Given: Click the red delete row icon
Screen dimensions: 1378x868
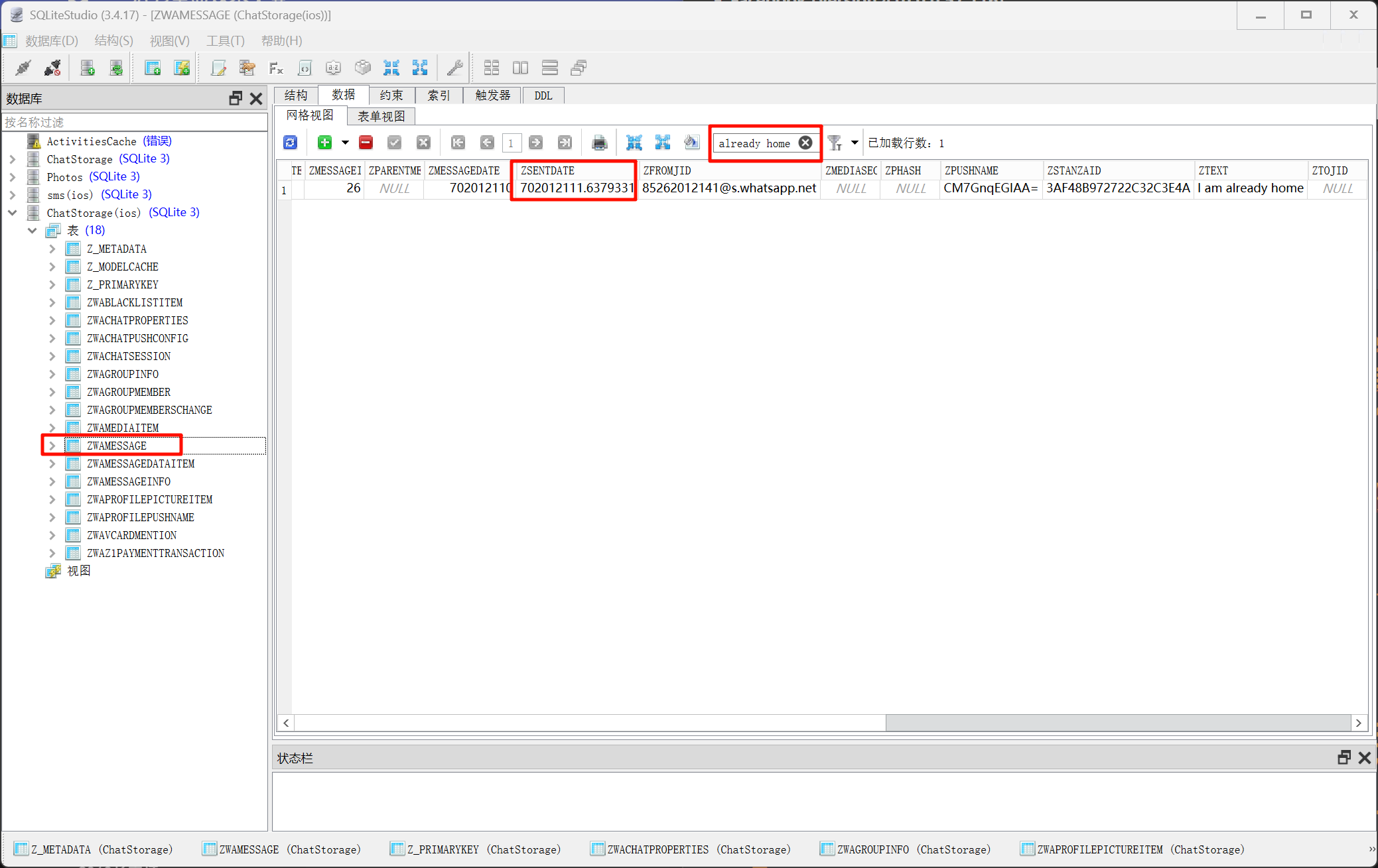Looking at the screenshot, I should pos(366,143).
